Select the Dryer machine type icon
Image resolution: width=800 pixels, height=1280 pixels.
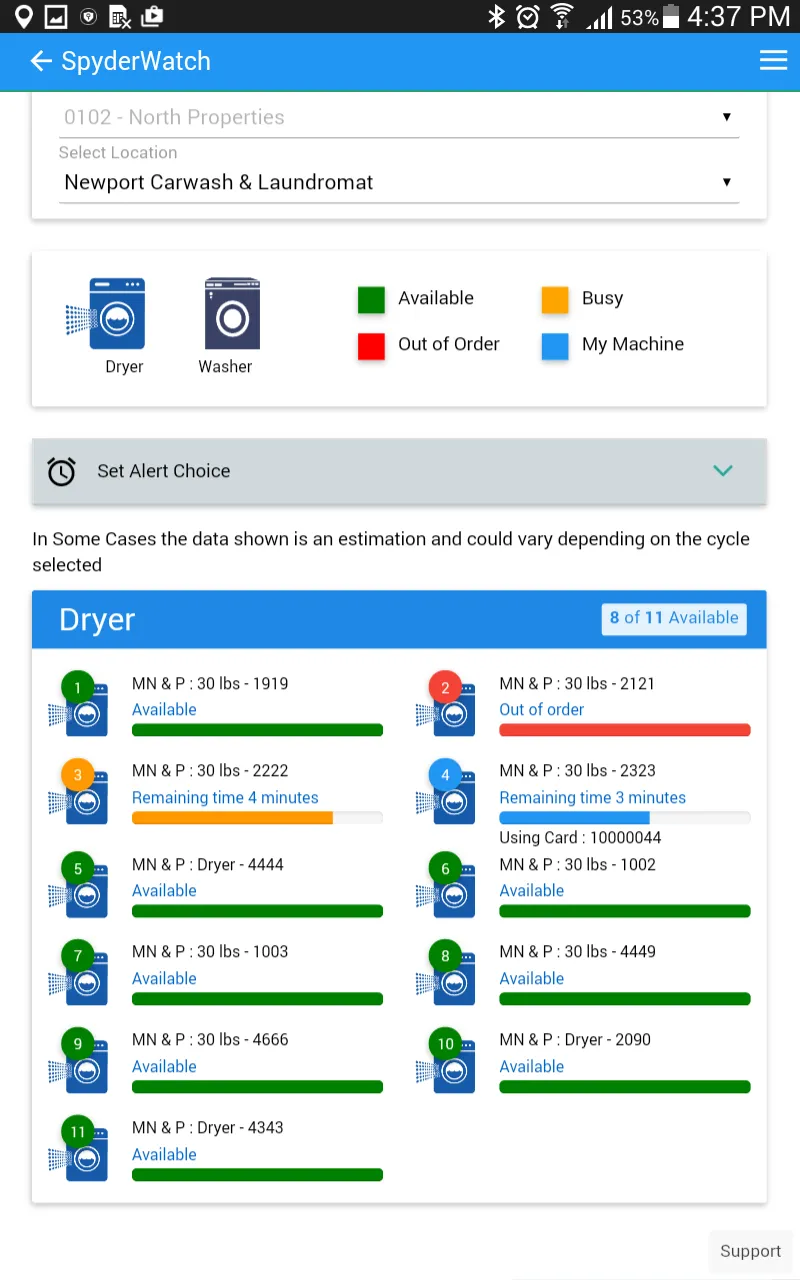coord(106,314)
